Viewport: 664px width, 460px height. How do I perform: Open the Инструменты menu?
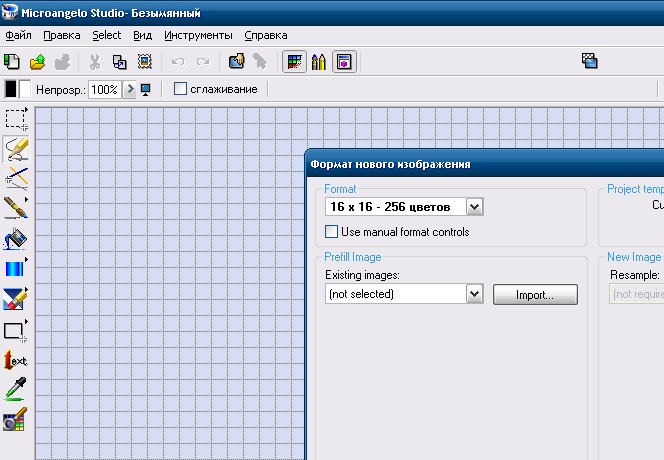(x=198, y=36)
